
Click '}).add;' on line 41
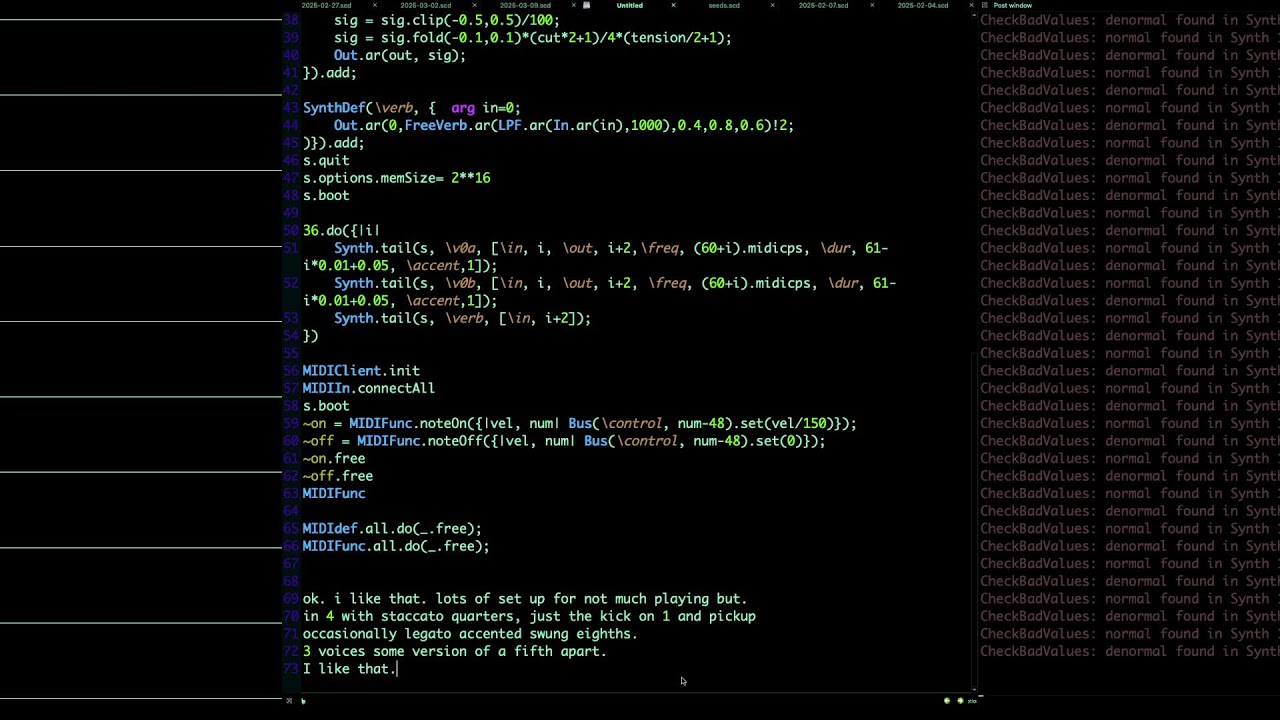coord(330,73)
